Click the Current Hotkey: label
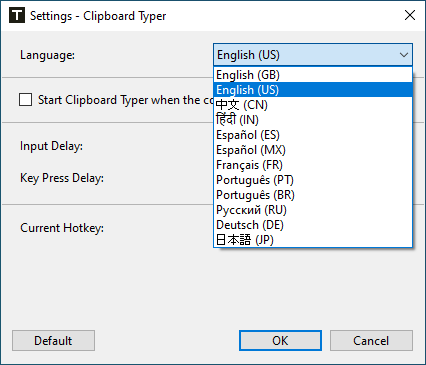This screenshot has height=365, width=426. click(x=62, y=228)
